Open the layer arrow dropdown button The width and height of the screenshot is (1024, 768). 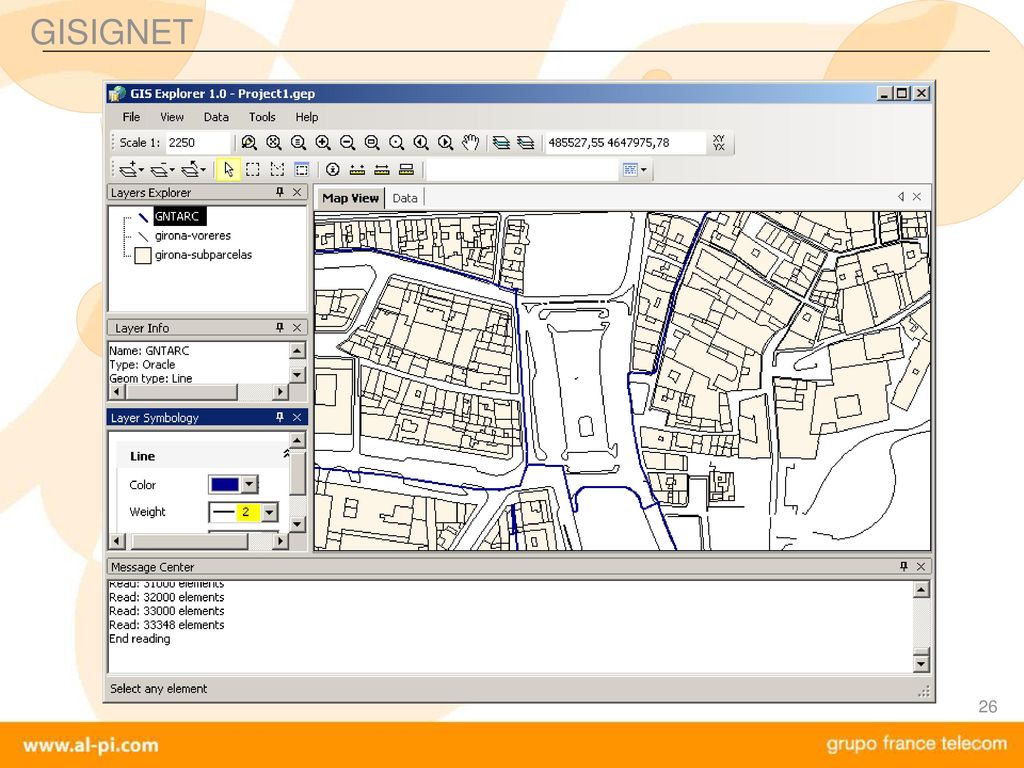point(193,170)
